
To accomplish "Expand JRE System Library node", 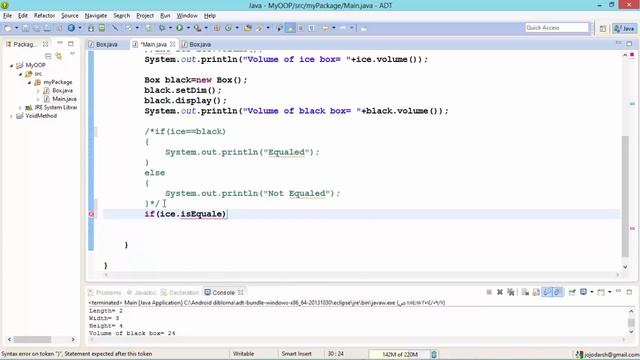I will [x=20, y=108].
